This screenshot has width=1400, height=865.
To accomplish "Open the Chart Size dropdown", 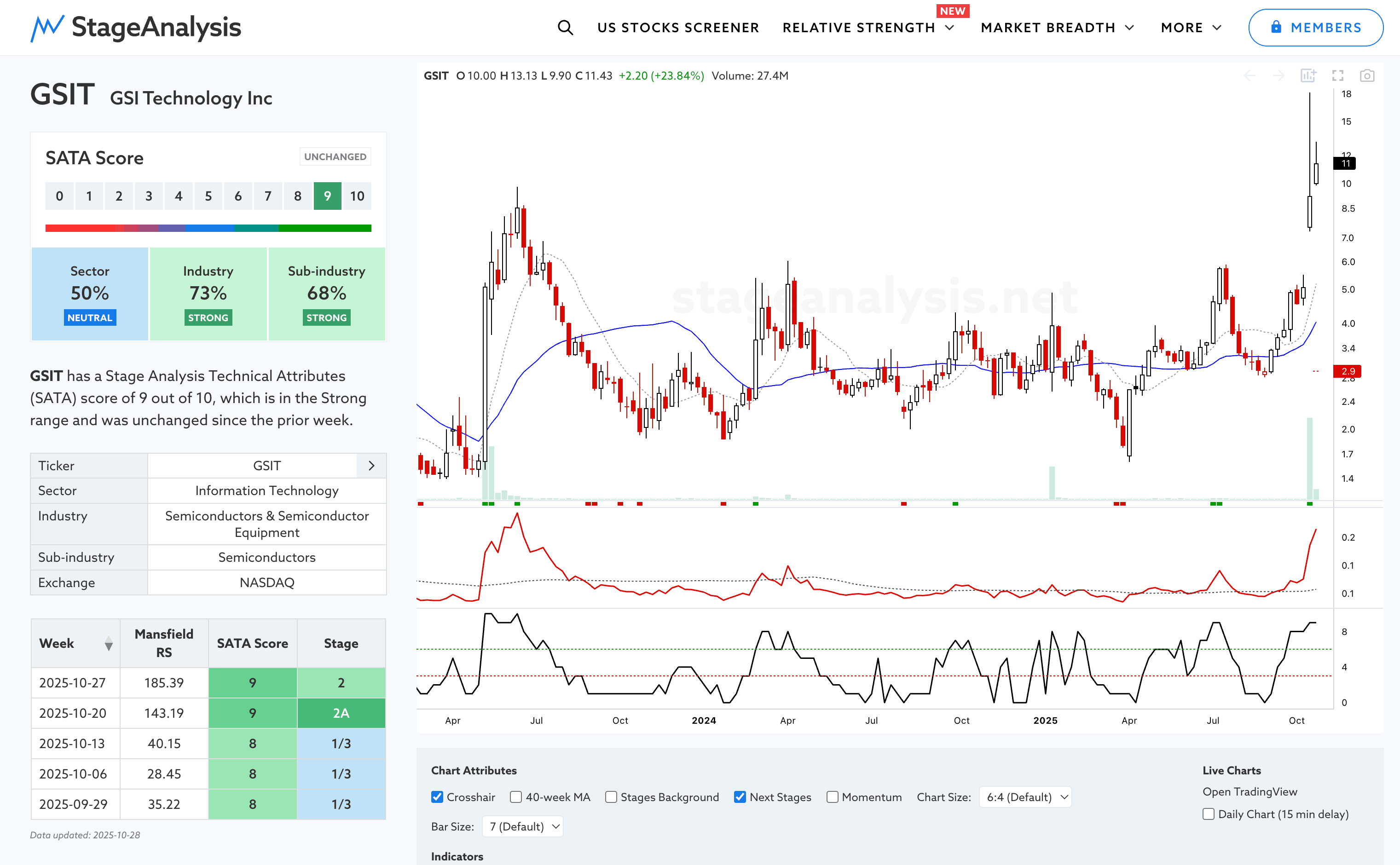I will (1024, 797).
